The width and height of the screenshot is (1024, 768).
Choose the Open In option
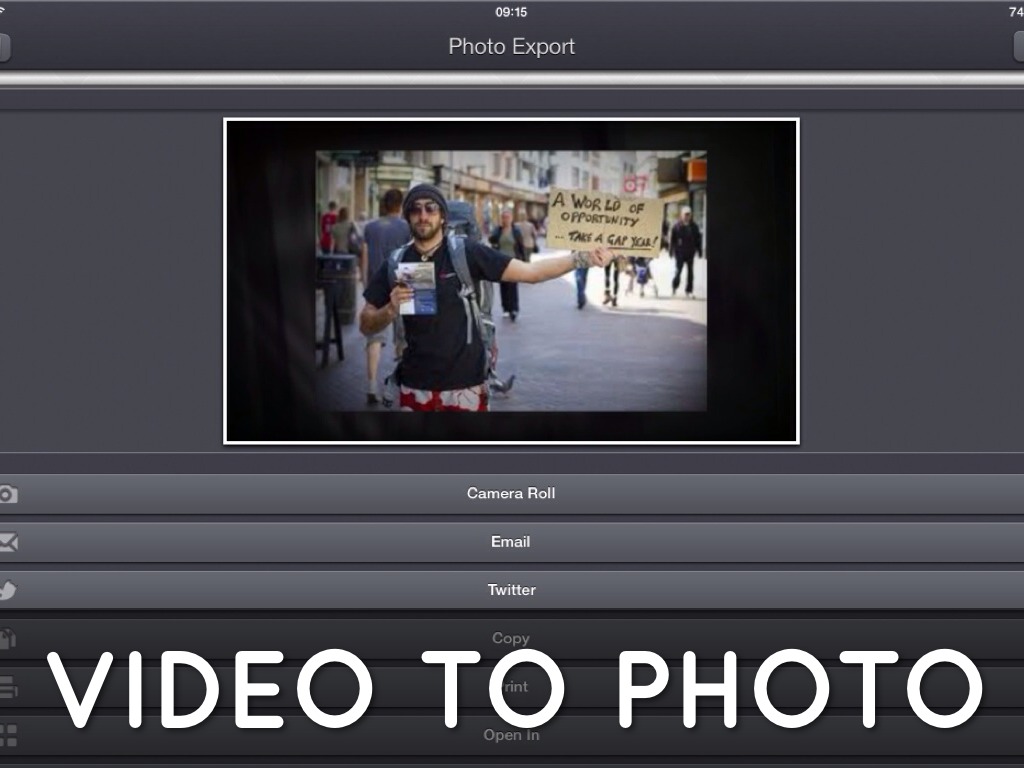[x=511, y=736]
